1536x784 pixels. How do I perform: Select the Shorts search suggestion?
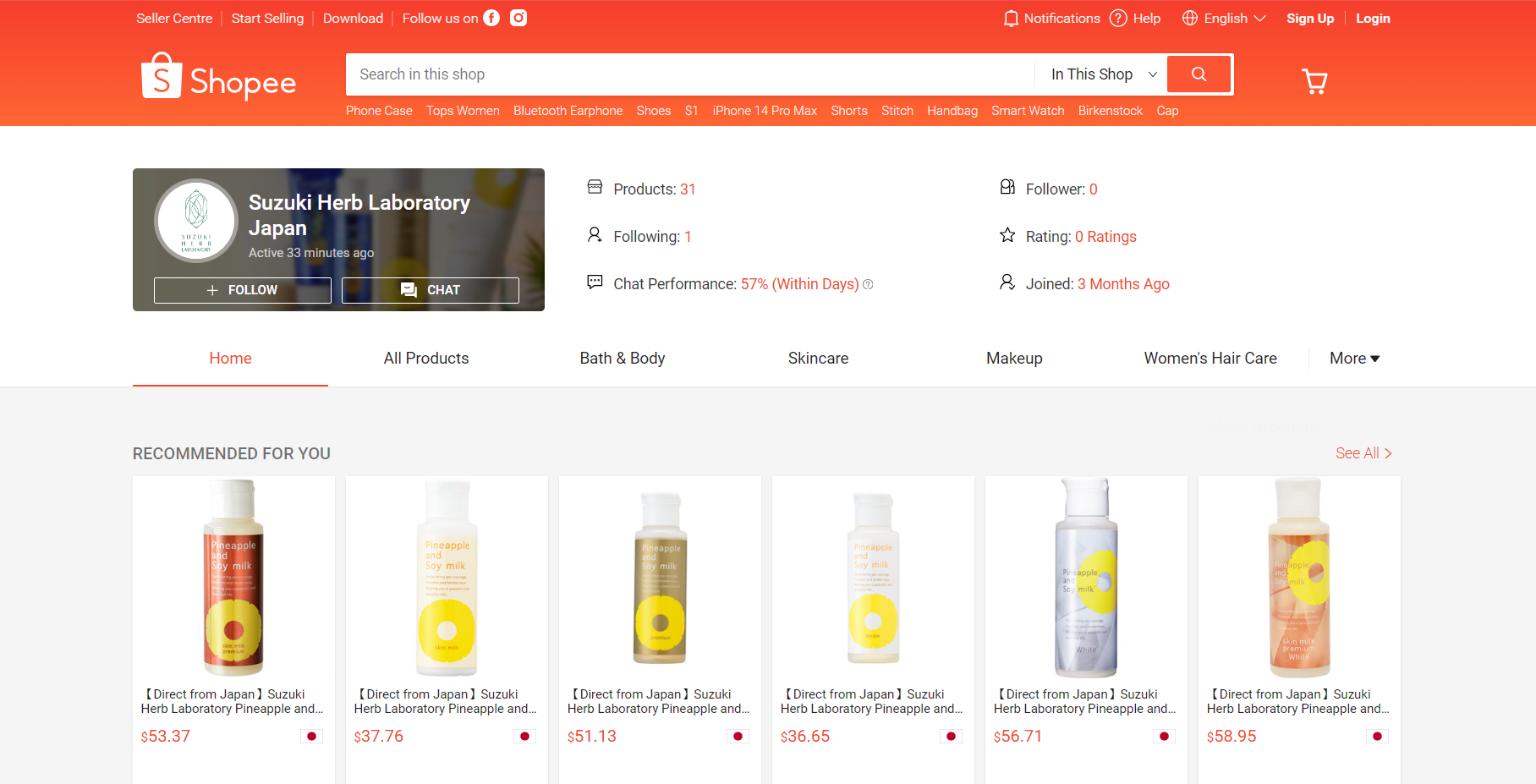(848, 111)
